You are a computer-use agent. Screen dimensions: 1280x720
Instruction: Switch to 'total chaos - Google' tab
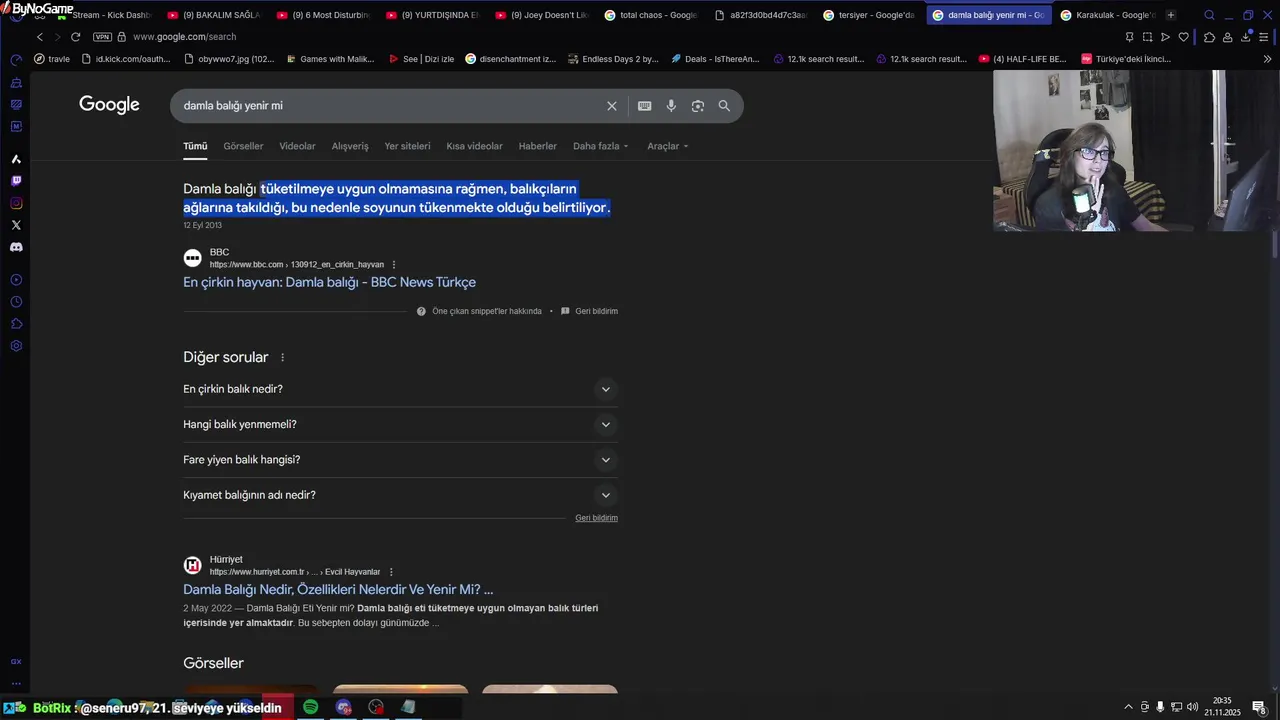(x=650, y=15)
